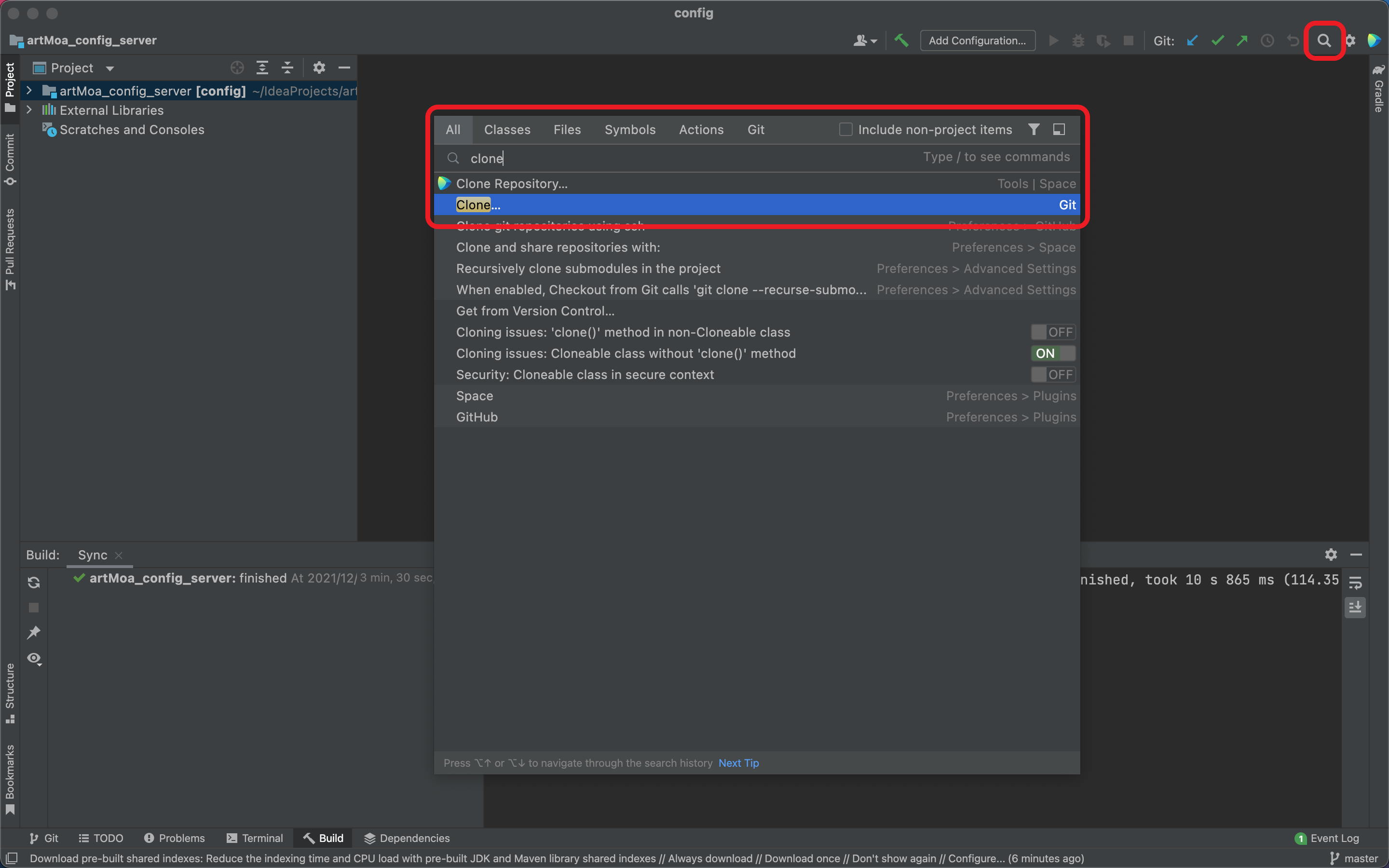Viewport: 1389px width, 868px height.
Task: Expand External Libraries tree node
Action: point(29,109)
